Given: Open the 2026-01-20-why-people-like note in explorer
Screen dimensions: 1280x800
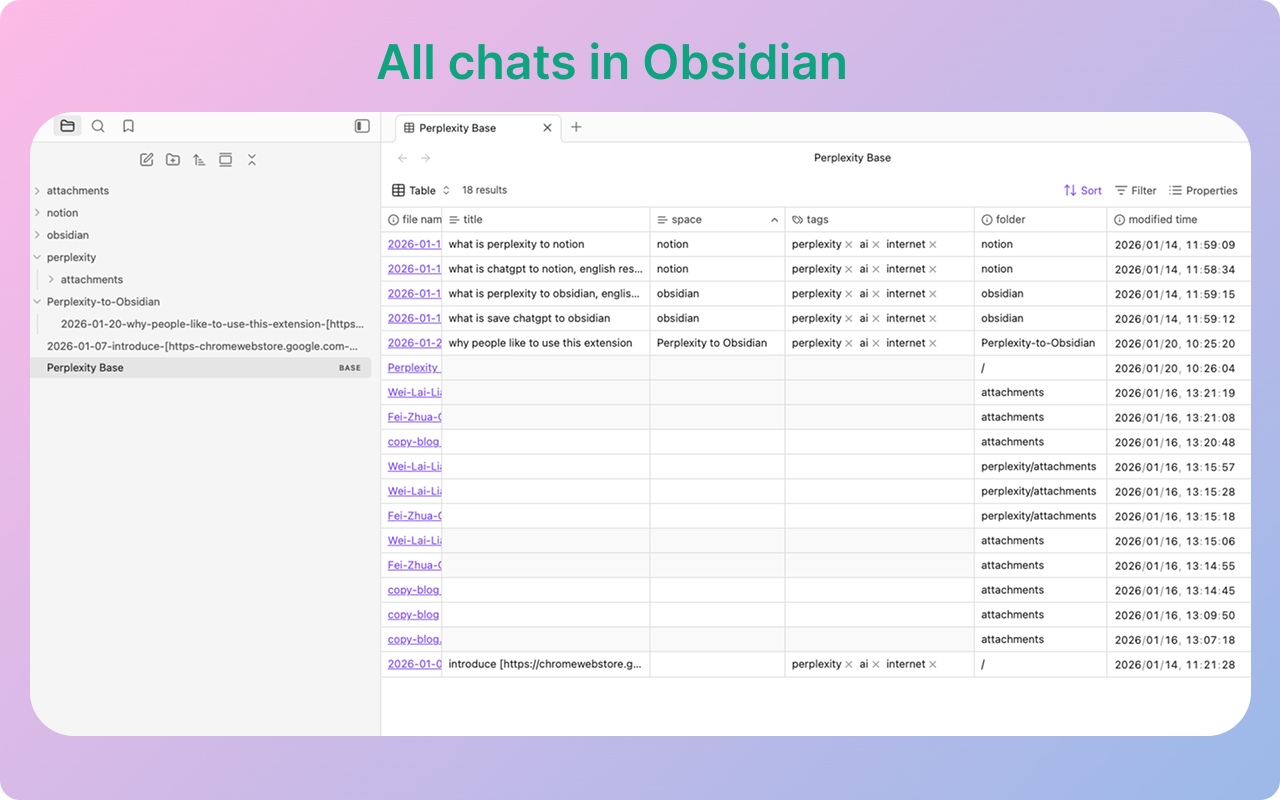Looking at the screenshot, I should (212, 324).
